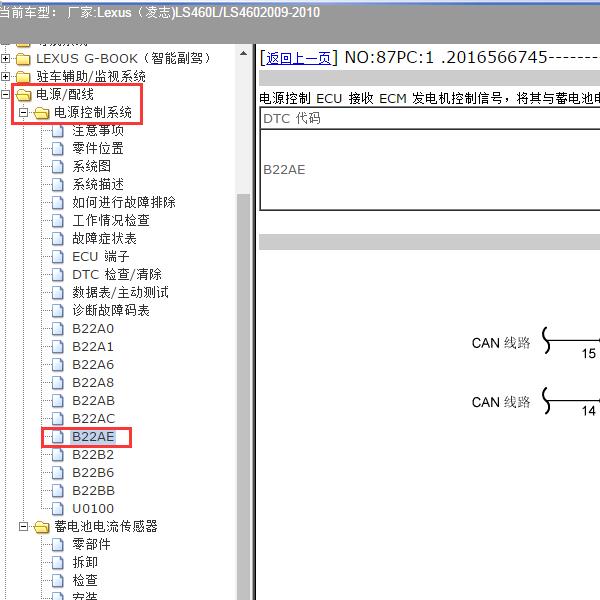The width and height of the screenshot is (600, 600).
Task: Select the B22AC code entry
Action: pos(93,419)
